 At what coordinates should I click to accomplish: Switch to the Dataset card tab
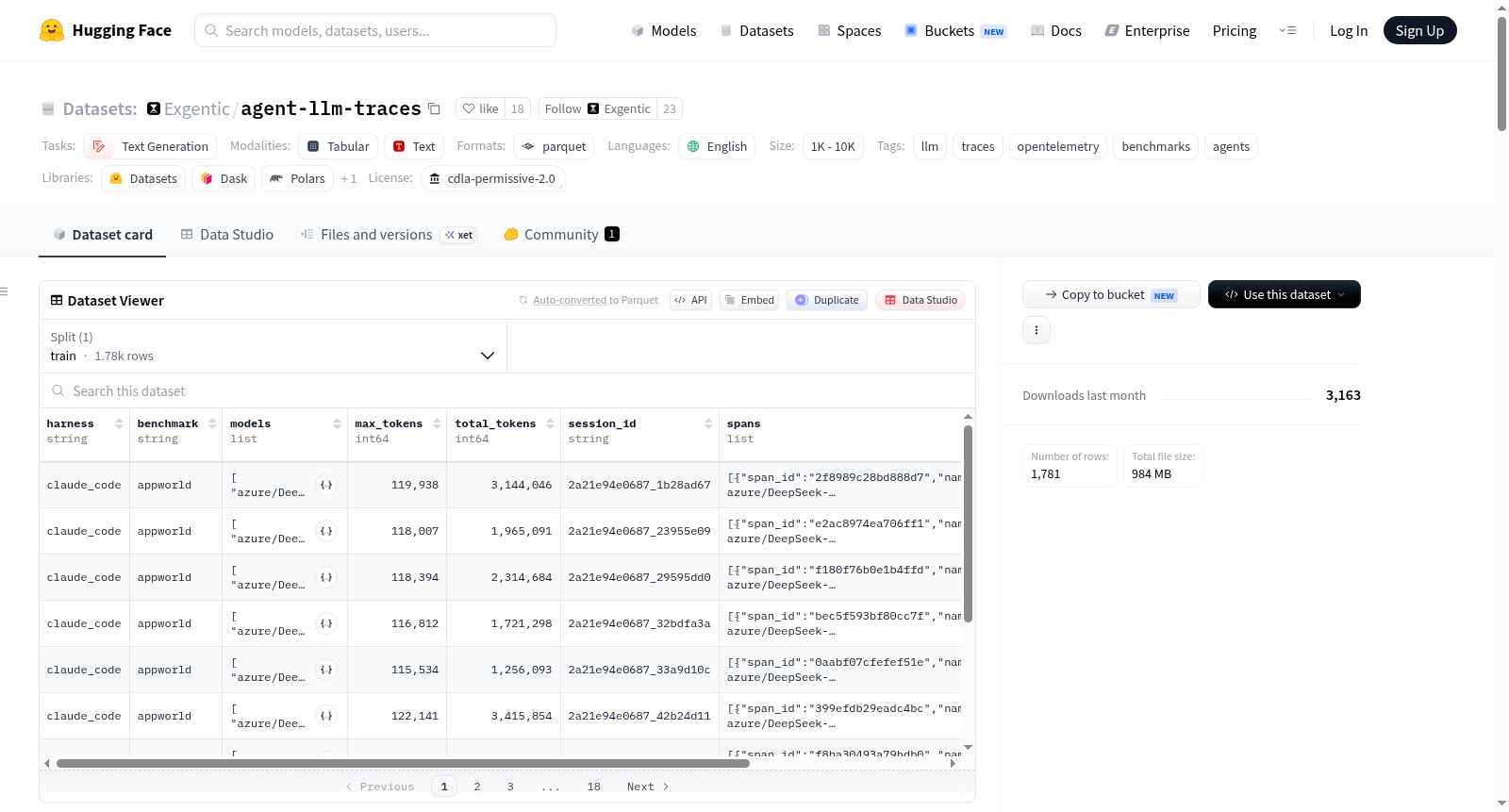(102, 235)
